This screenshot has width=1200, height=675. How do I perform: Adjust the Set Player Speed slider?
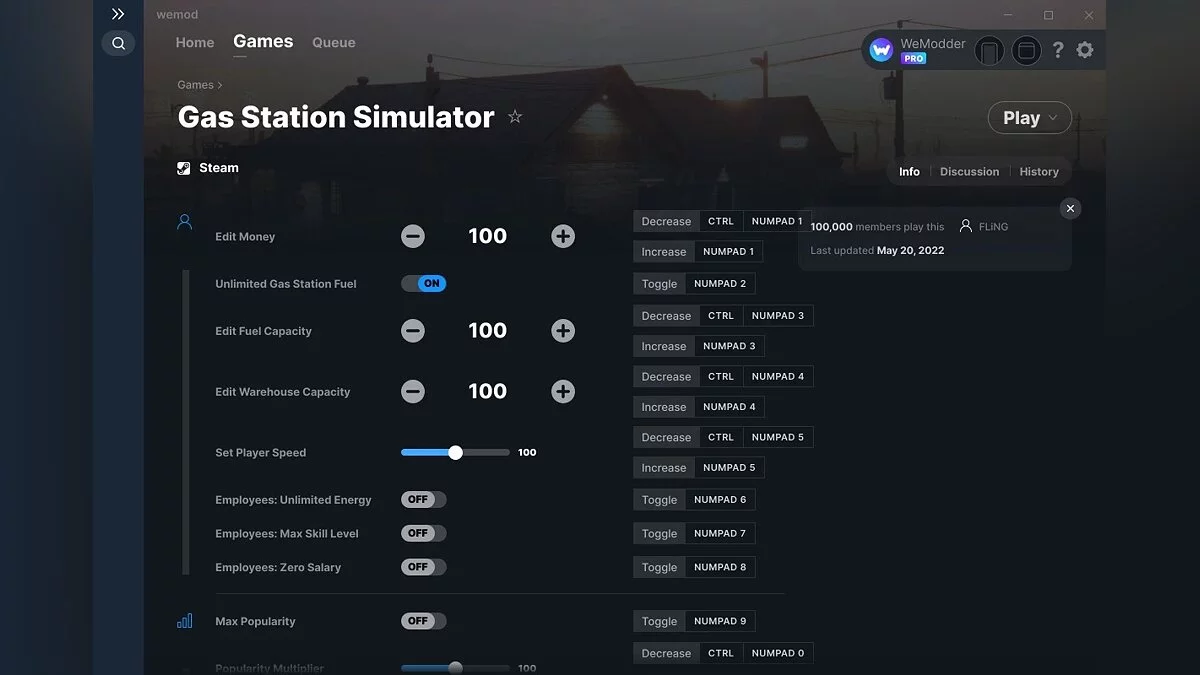pyautogui.click(x=456, y=452)
